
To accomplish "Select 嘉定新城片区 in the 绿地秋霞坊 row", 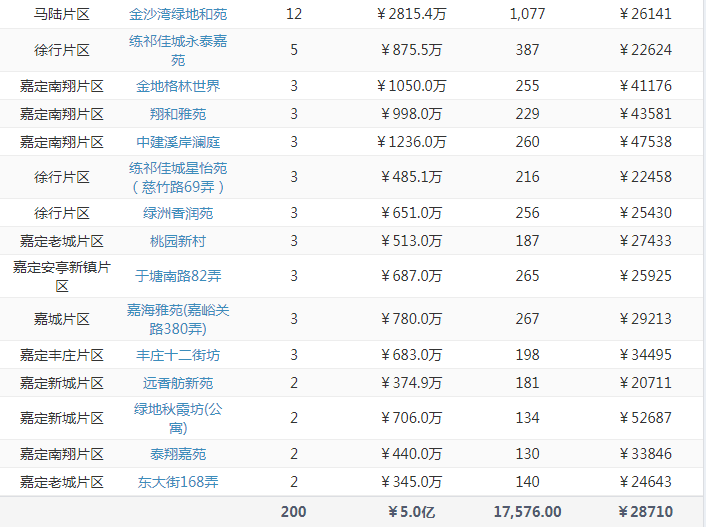I will [x=62, y=418].
